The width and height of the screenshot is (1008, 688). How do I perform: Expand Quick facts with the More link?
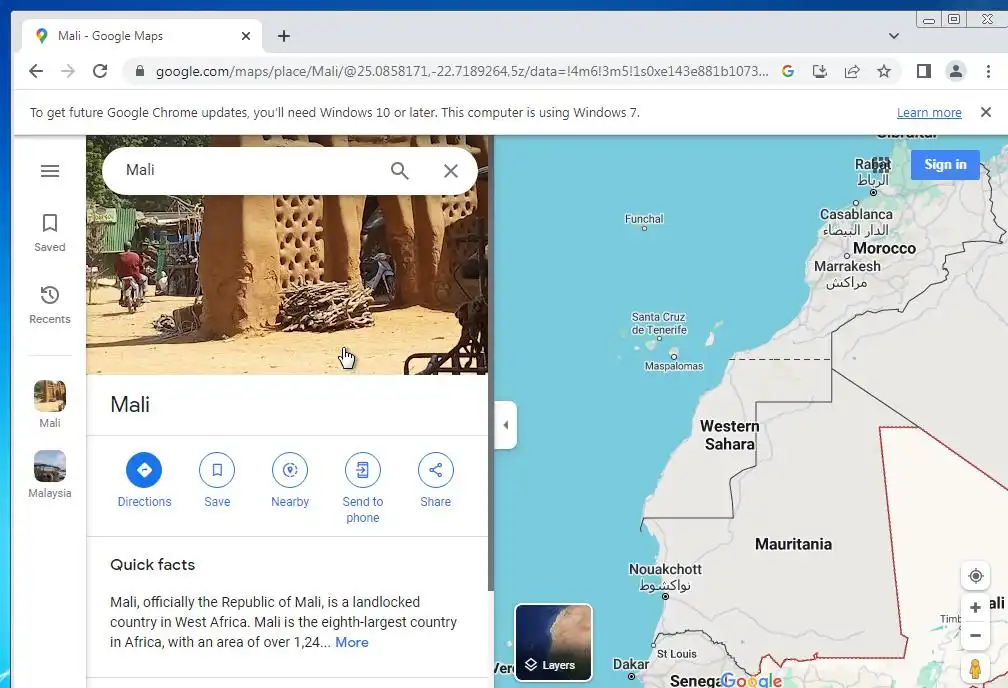coord(352,642)
